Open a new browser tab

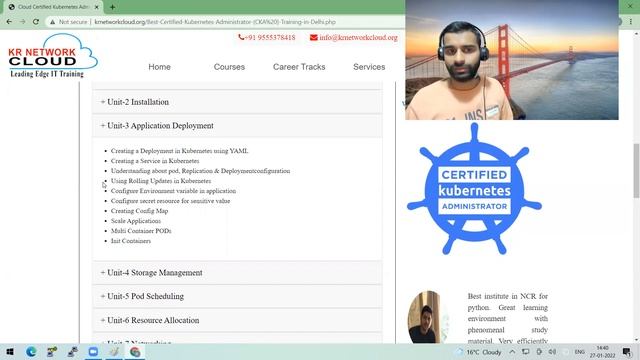pyautogui.click(x=112, y=7)
